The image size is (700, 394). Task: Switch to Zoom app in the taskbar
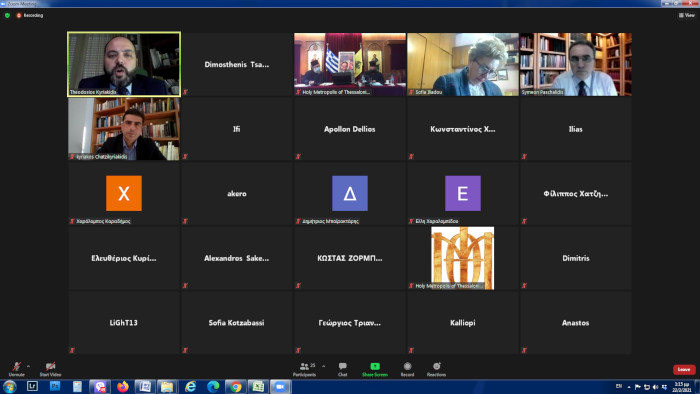click(280, 386)
